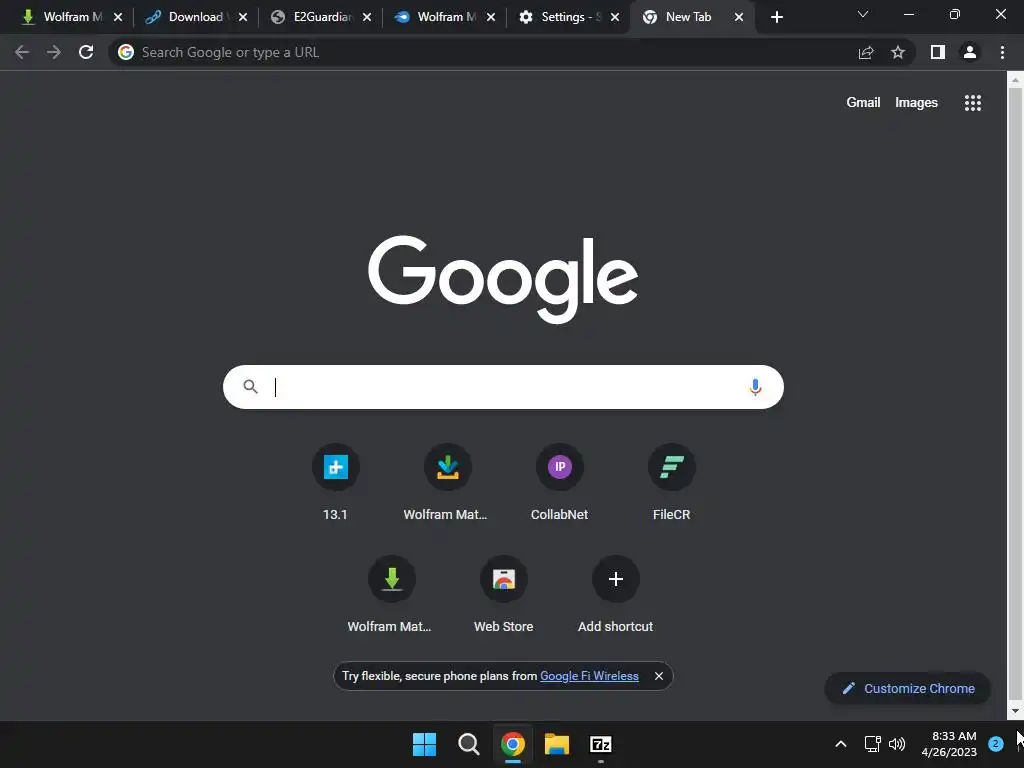Image resolution: width=1024 pixels, height=768 pixels.
Task: Close the New Tab tab
Action: [x=739, y=18]
